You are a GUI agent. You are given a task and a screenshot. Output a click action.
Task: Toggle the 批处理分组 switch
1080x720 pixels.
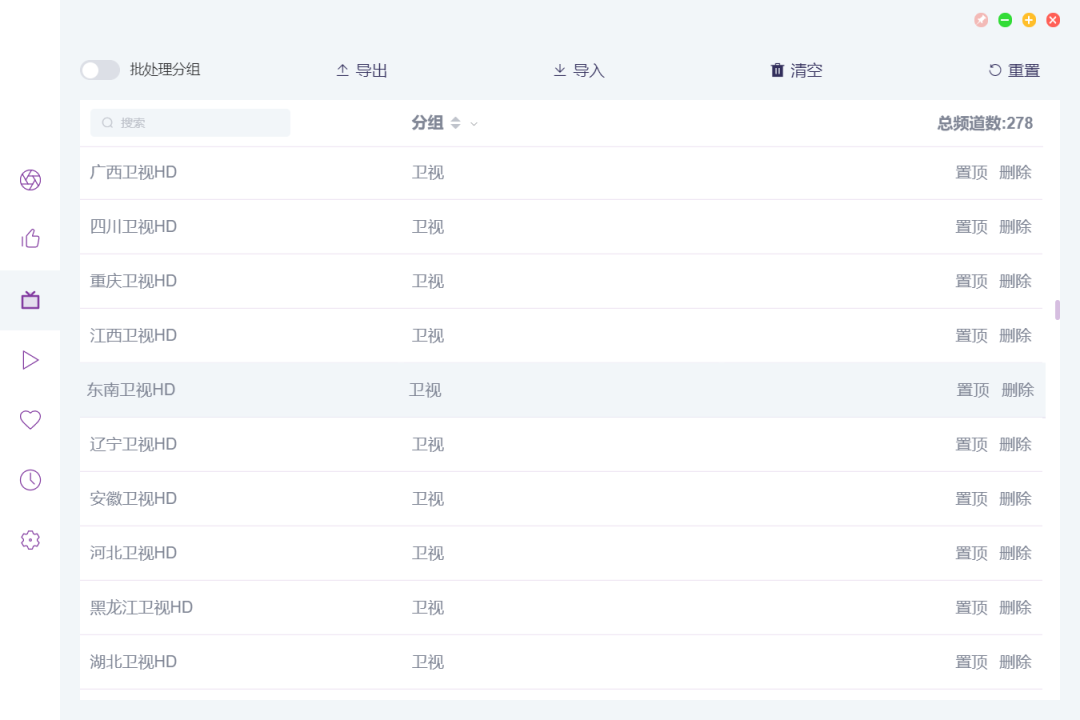click(100, 70)
